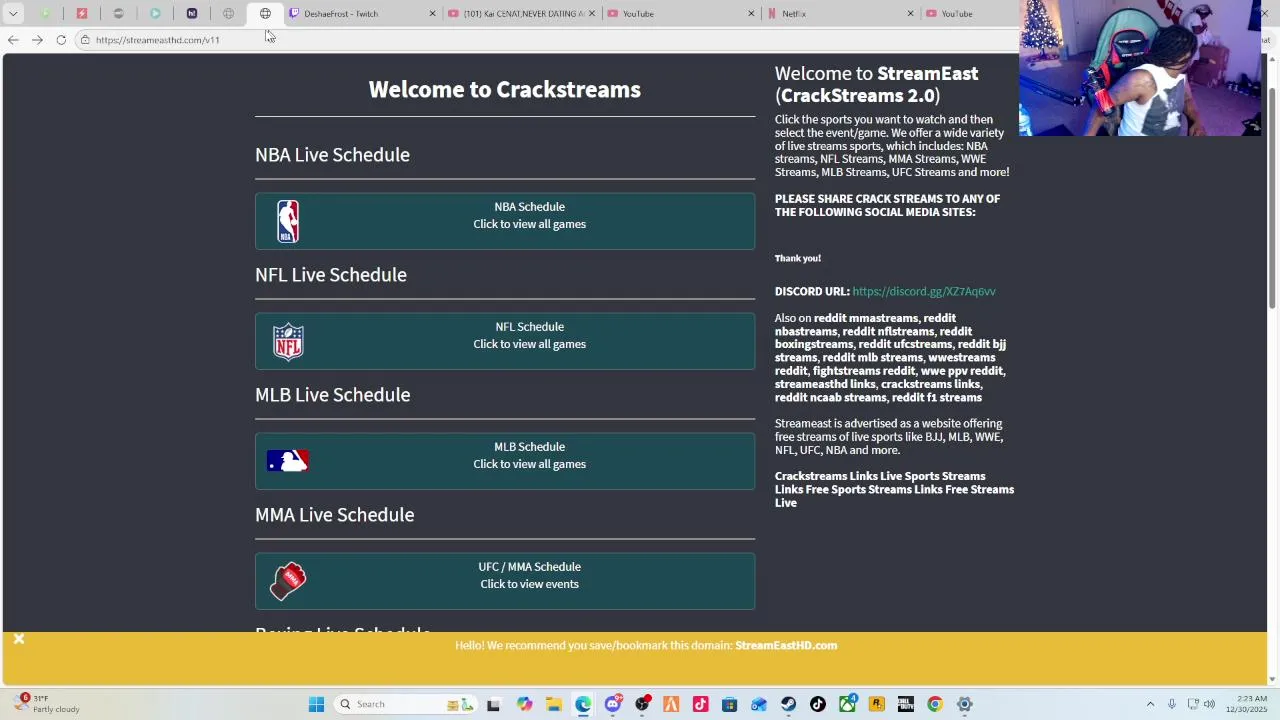Close the DeshaeFrost Twitch tab

432,14
